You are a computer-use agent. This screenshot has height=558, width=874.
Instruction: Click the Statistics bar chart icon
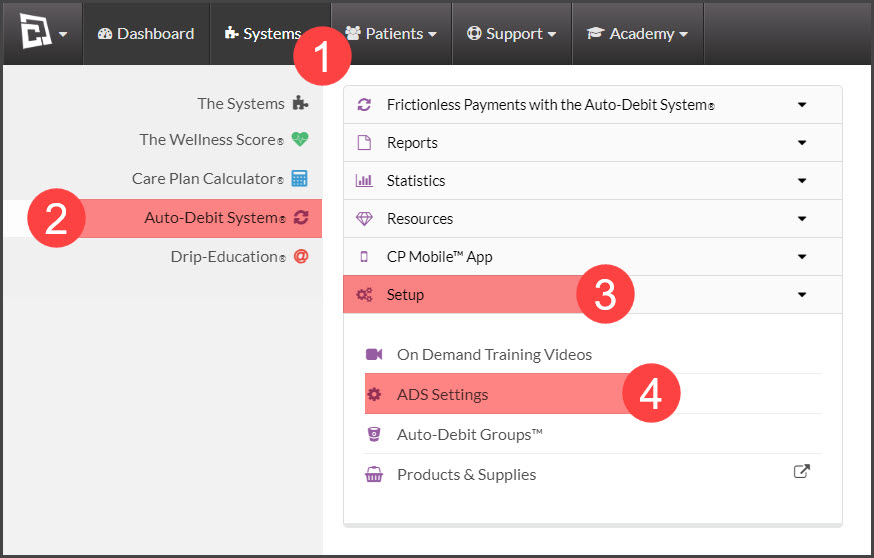coord(364,181)
